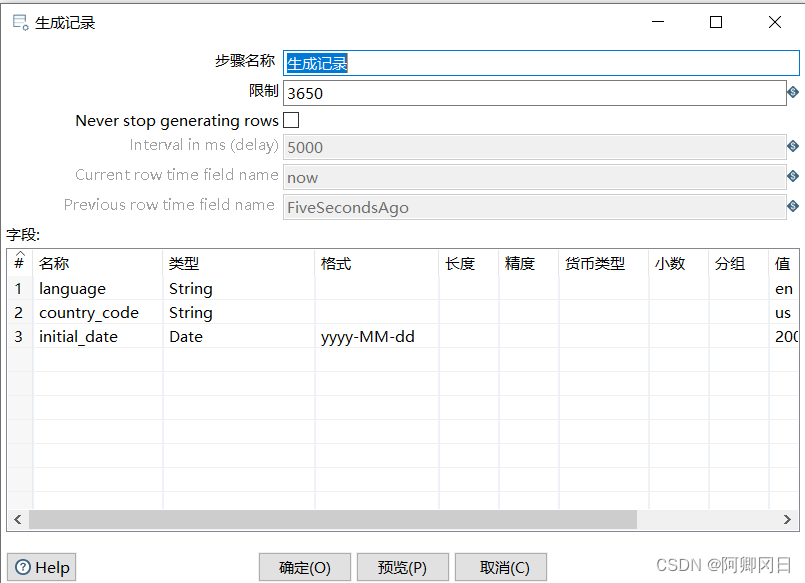Click the variable icon beside Previous row time field
This screenshot has width=805, height=583.
[793, 207]
